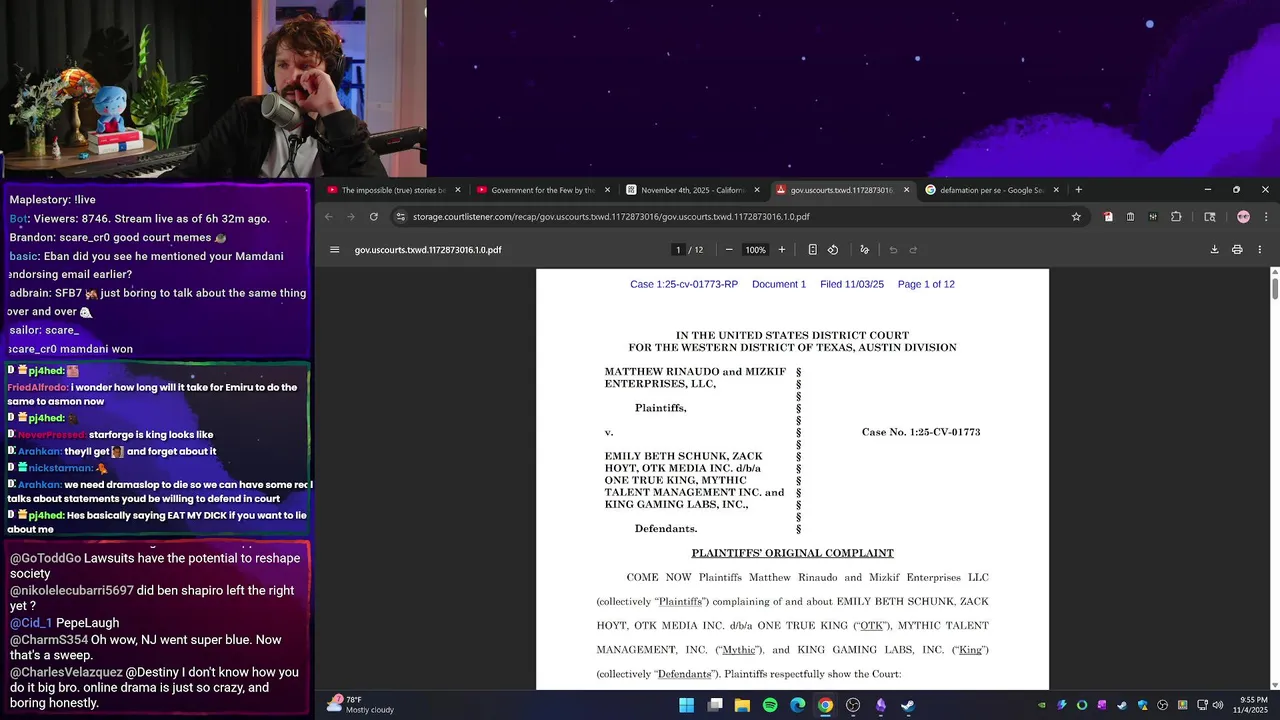This screenshot has height=720, width=1280.
Task: Click the volume icon in system tray
Action: pos(1218,705)
